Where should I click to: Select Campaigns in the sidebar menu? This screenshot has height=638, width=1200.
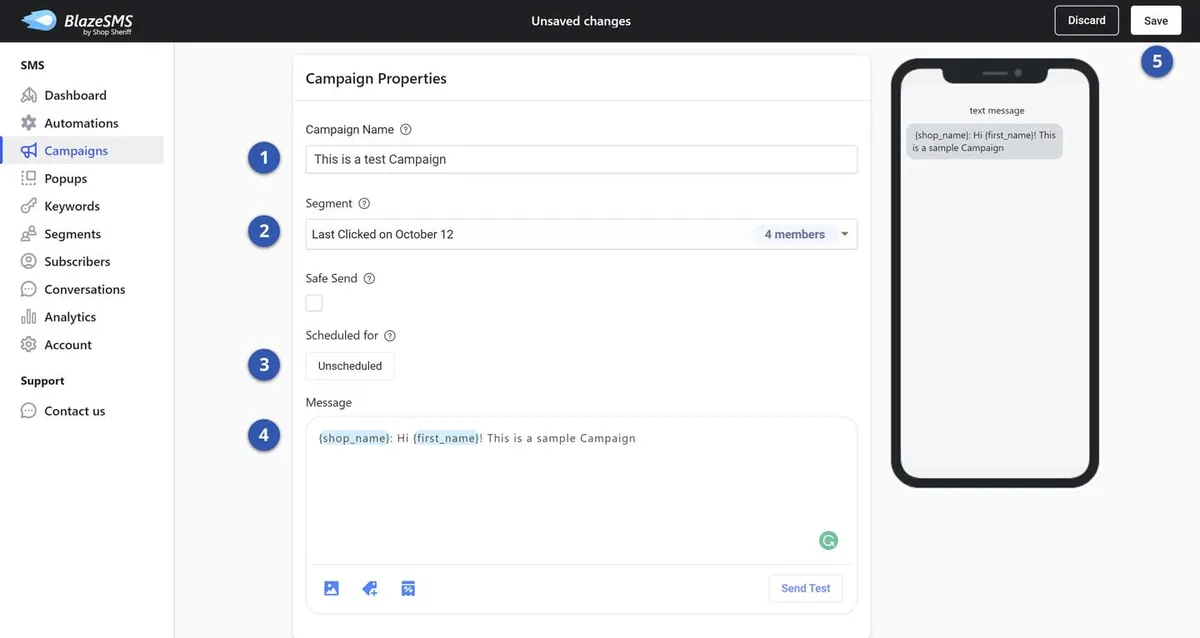(x=75, y=149)
